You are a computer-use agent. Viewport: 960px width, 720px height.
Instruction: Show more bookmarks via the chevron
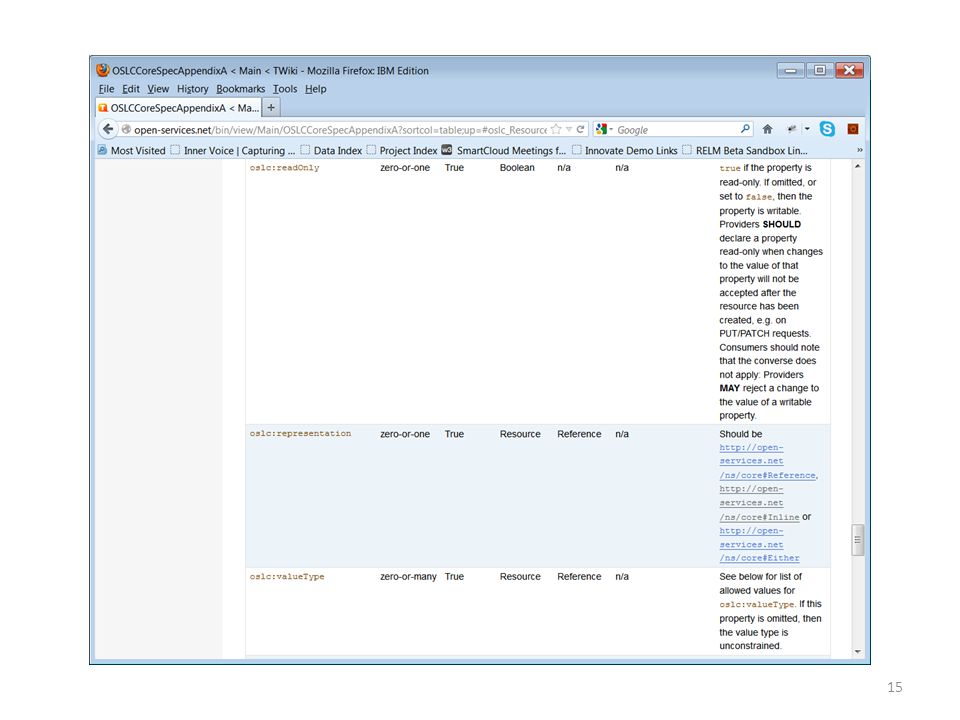click(860, 150)
